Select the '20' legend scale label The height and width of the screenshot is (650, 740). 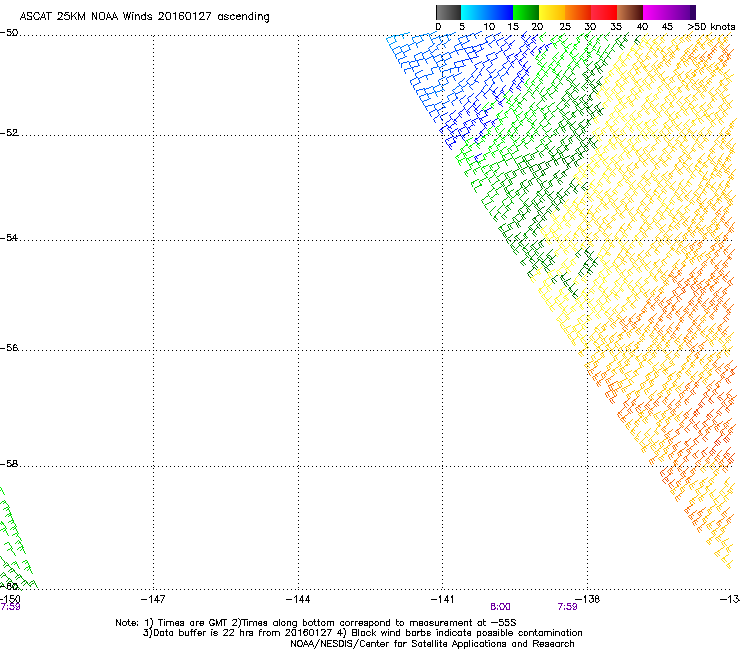(537, 27)
